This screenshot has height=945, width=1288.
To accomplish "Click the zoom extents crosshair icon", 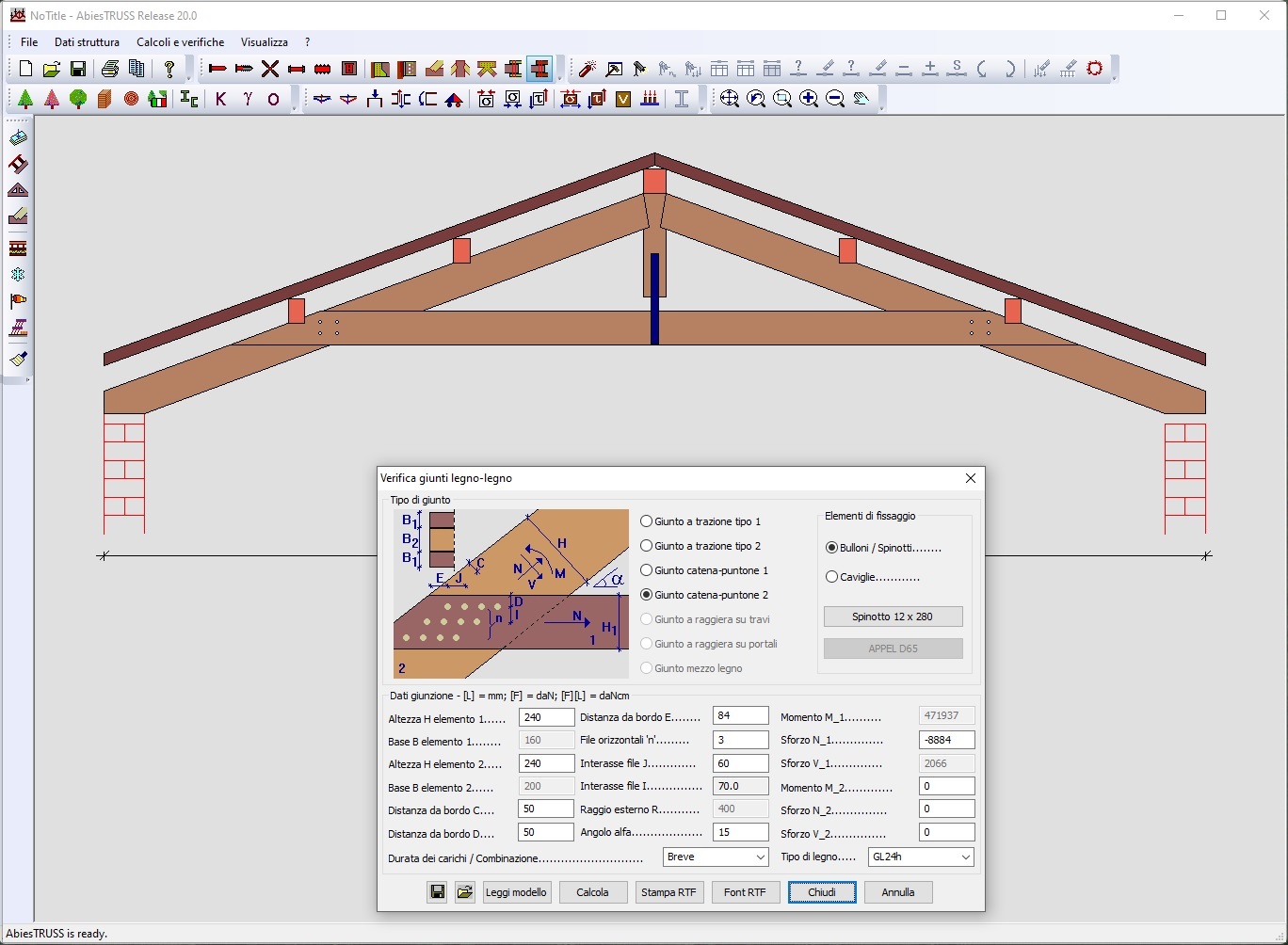I will [730, 99].
